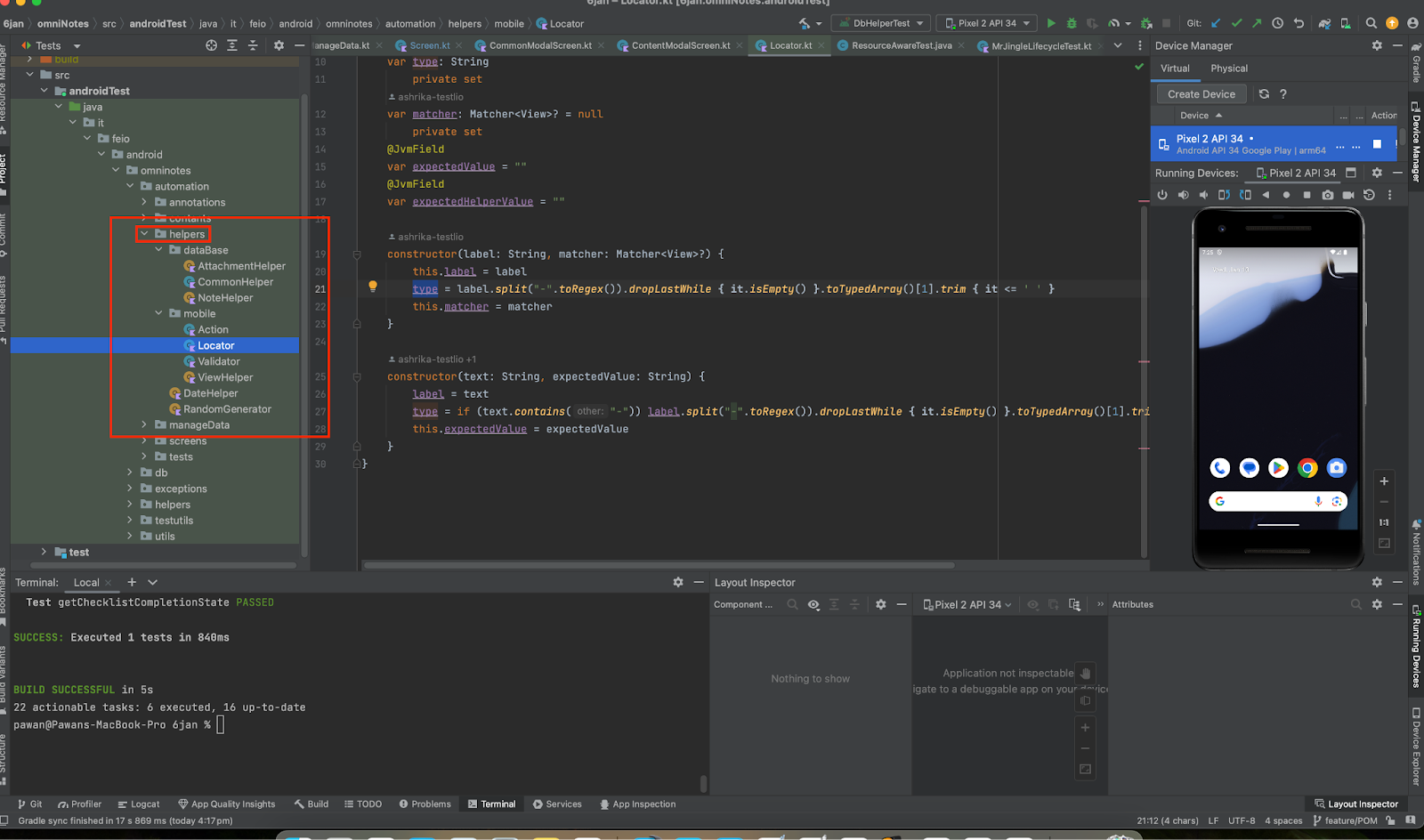
Task: Click the Create Device button
Action: click(1201, 94)
